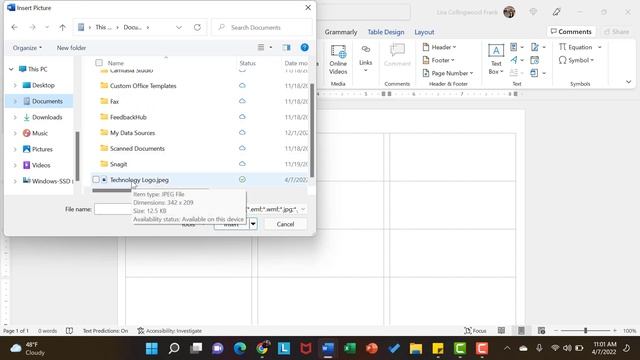Collapse the This PC node
Screen dimensions: 640x360
coord(11,69)
